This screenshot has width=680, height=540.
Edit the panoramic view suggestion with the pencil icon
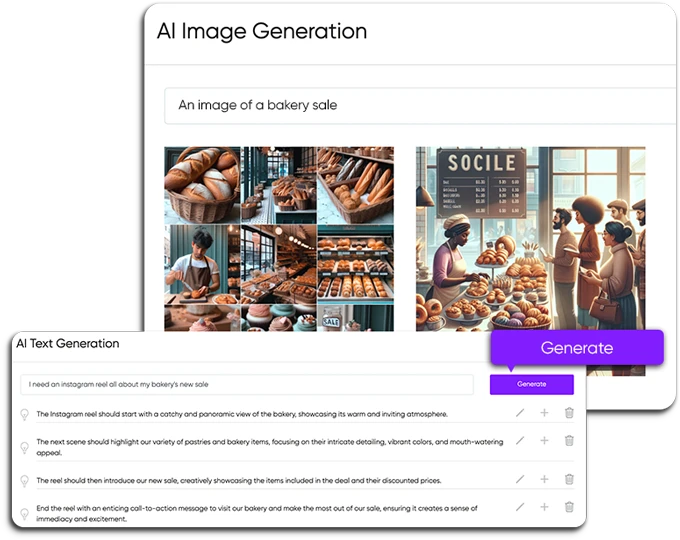click(520, 413)
